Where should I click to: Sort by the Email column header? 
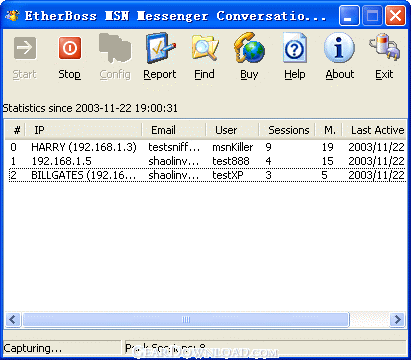coord(174,130)
